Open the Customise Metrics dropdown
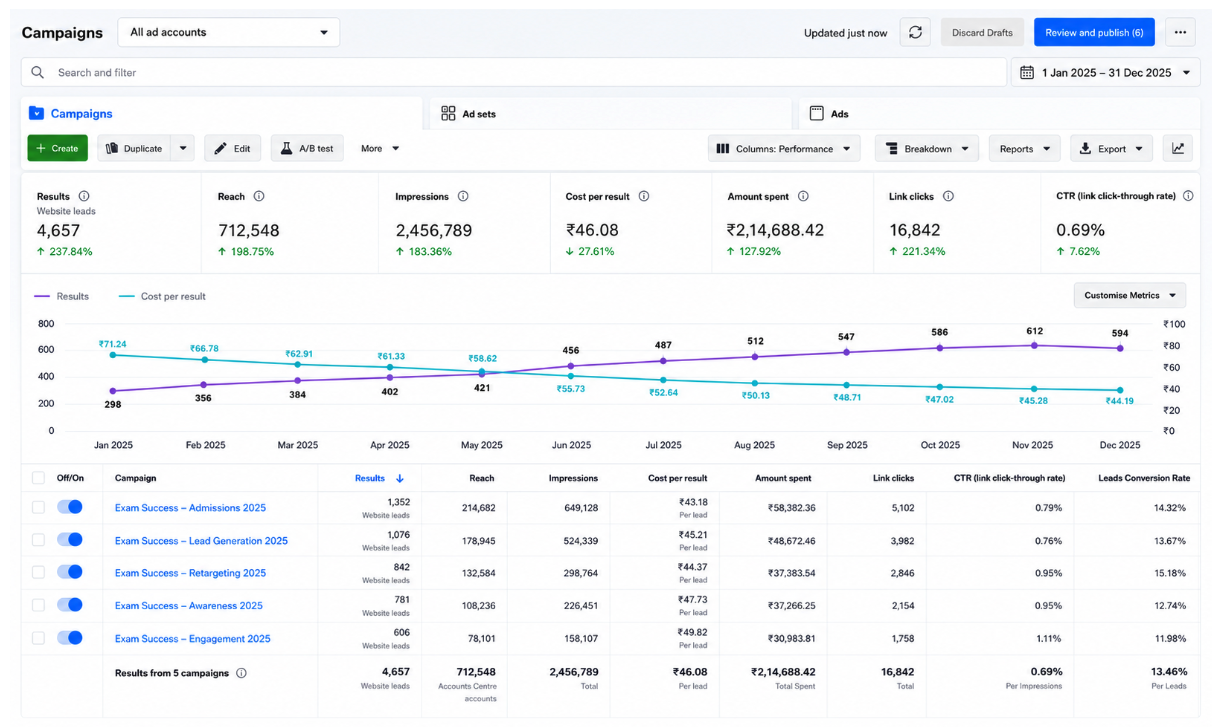The image size is (1212, 727). pos(1130,295)
